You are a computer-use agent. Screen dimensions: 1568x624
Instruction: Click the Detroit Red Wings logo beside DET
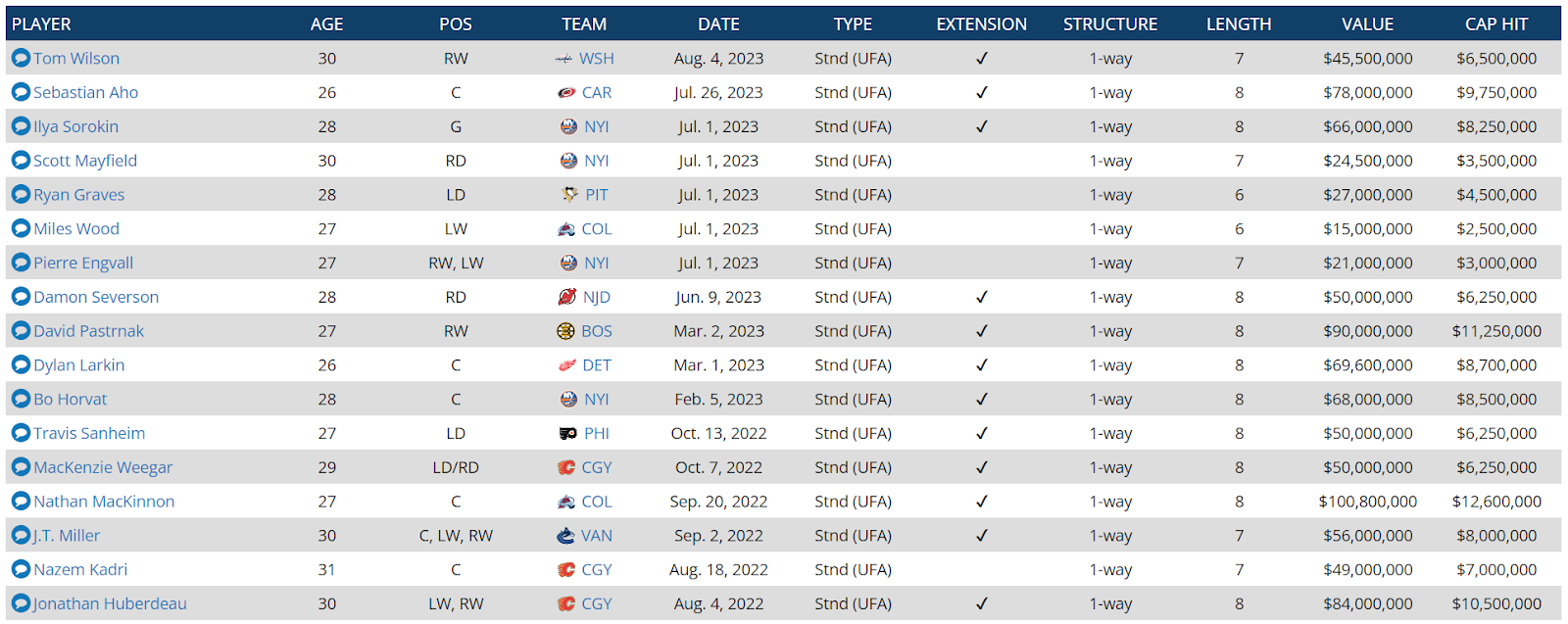pos(567,365)
